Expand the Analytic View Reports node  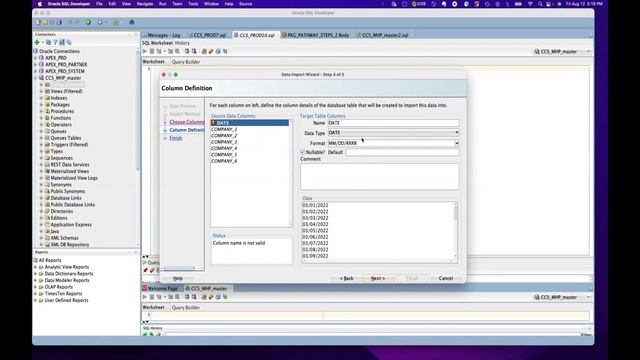click(36, 267)
